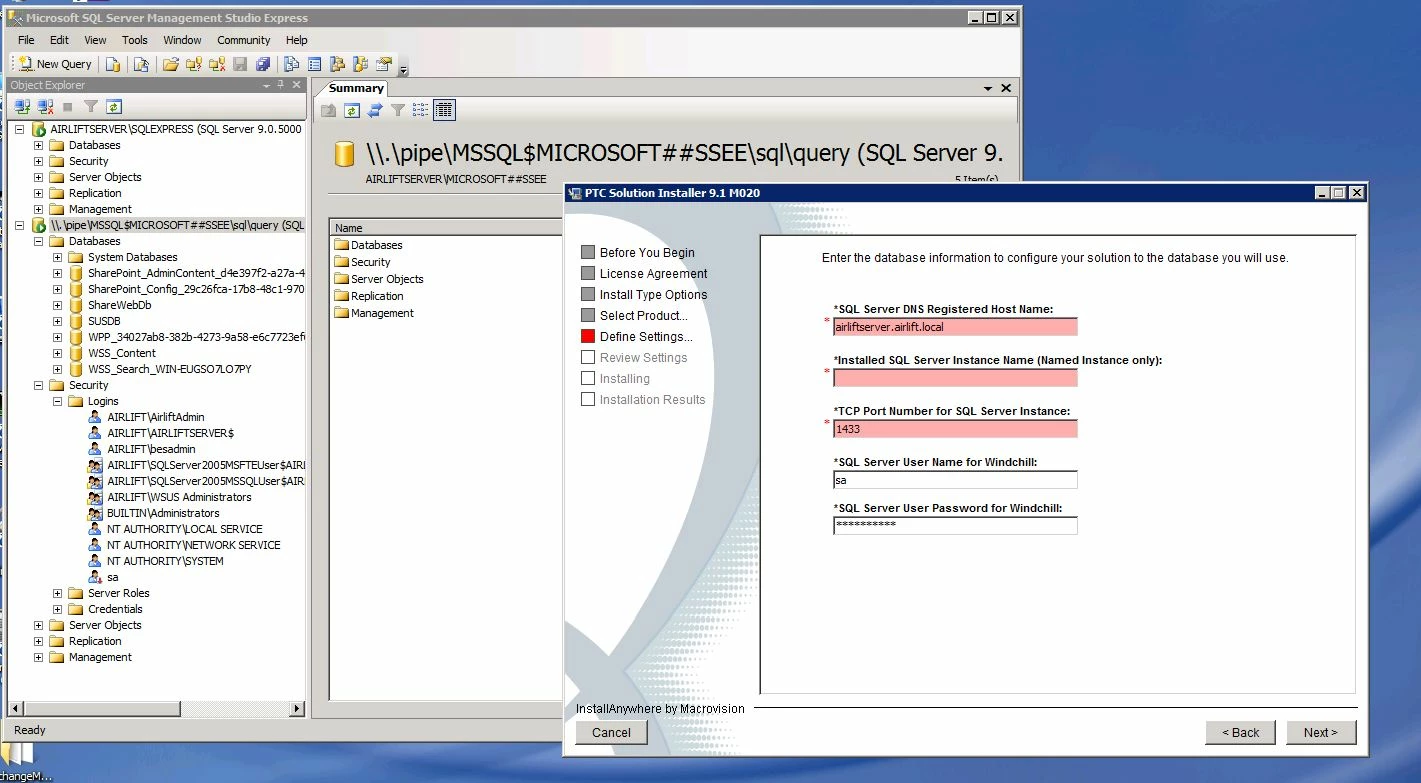
Task: Collapse the AIRLIFTSERVER\SQLEXPRESS server node
Action: 20,129
